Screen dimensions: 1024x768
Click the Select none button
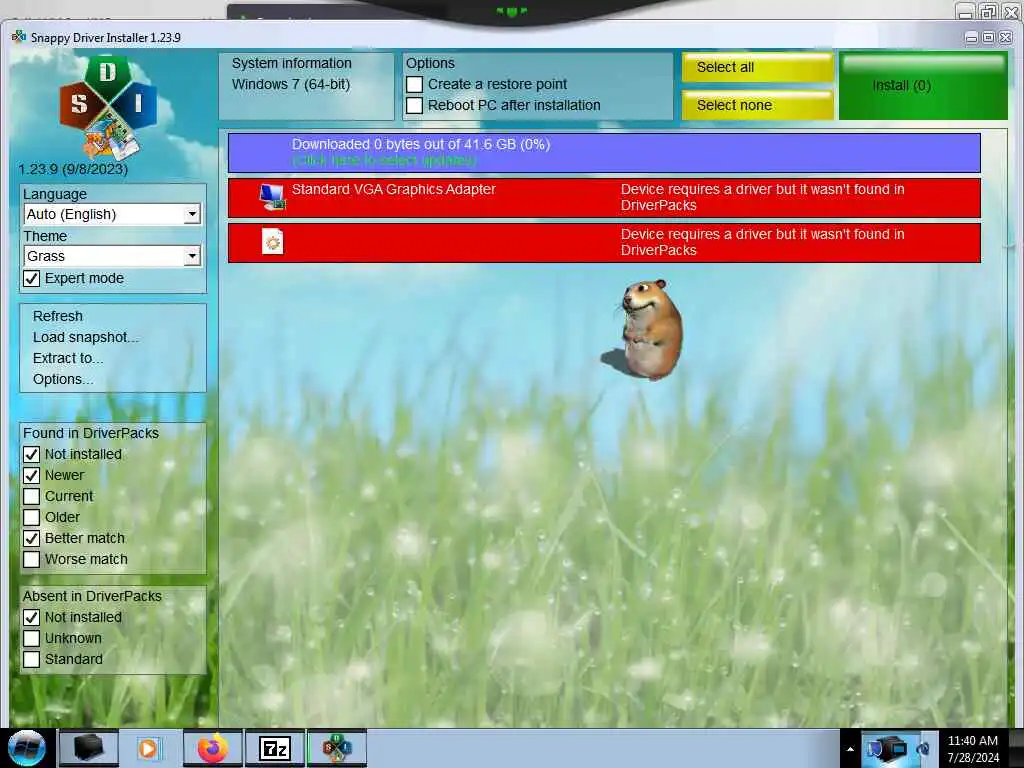(758, 105)
